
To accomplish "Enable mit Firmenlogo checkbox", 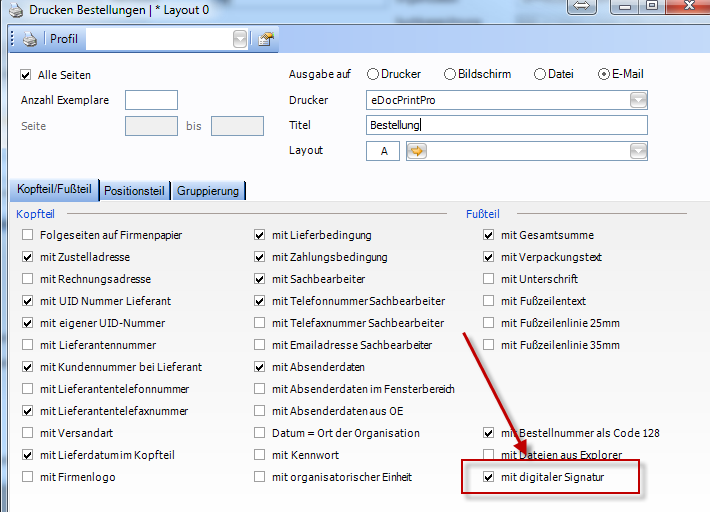I will pyautogui.click(x=27, y=477).
